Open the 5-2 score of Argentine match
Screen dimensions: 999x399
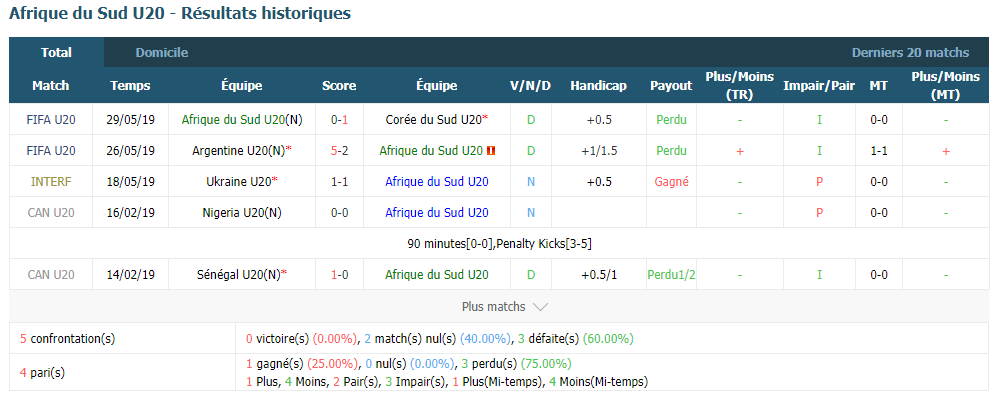click(x=339, y=151)
